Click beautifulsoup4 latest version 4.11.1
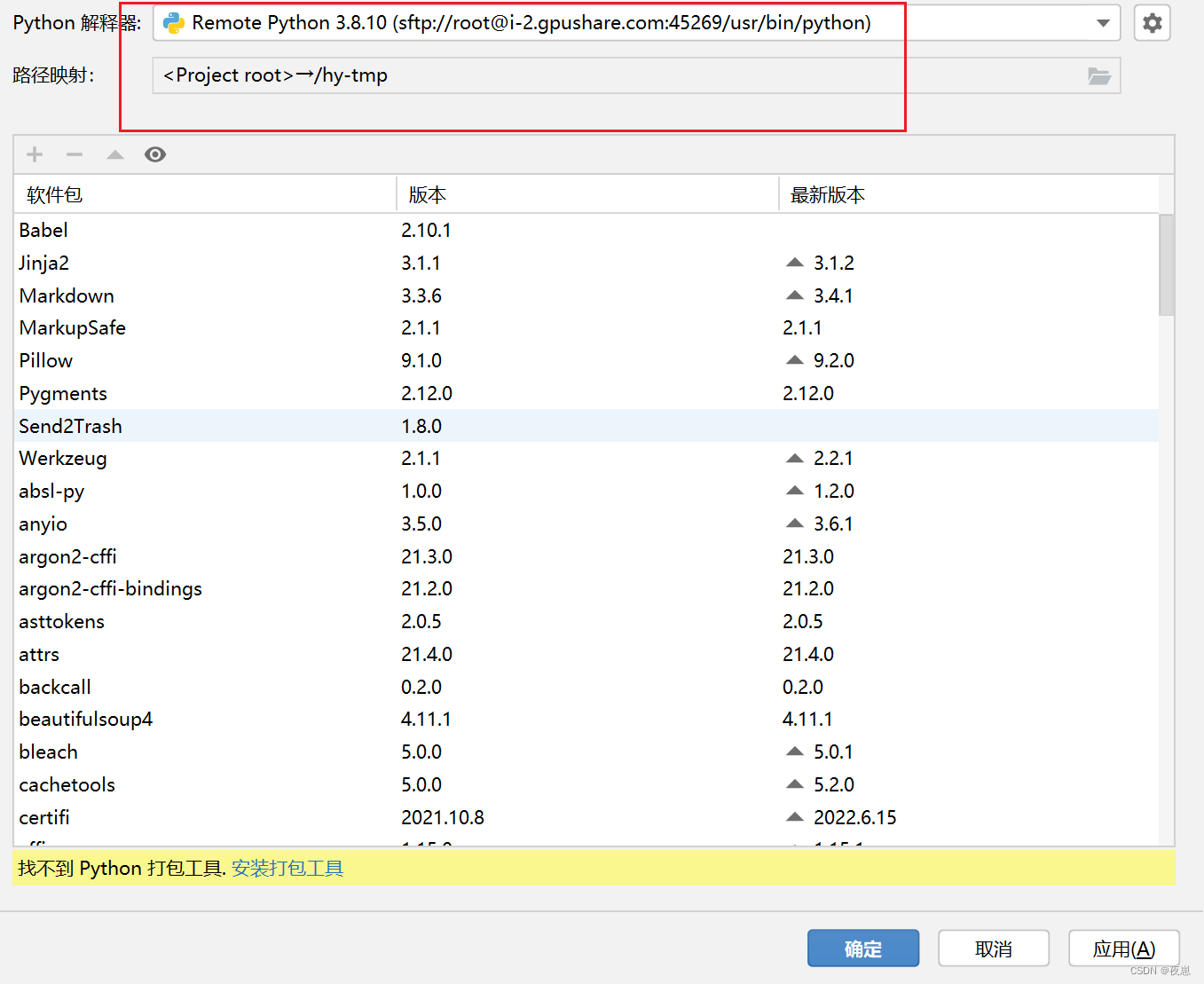Image resolution: width=1204 pixels, height=984 pixels. (x=807, y=720)
